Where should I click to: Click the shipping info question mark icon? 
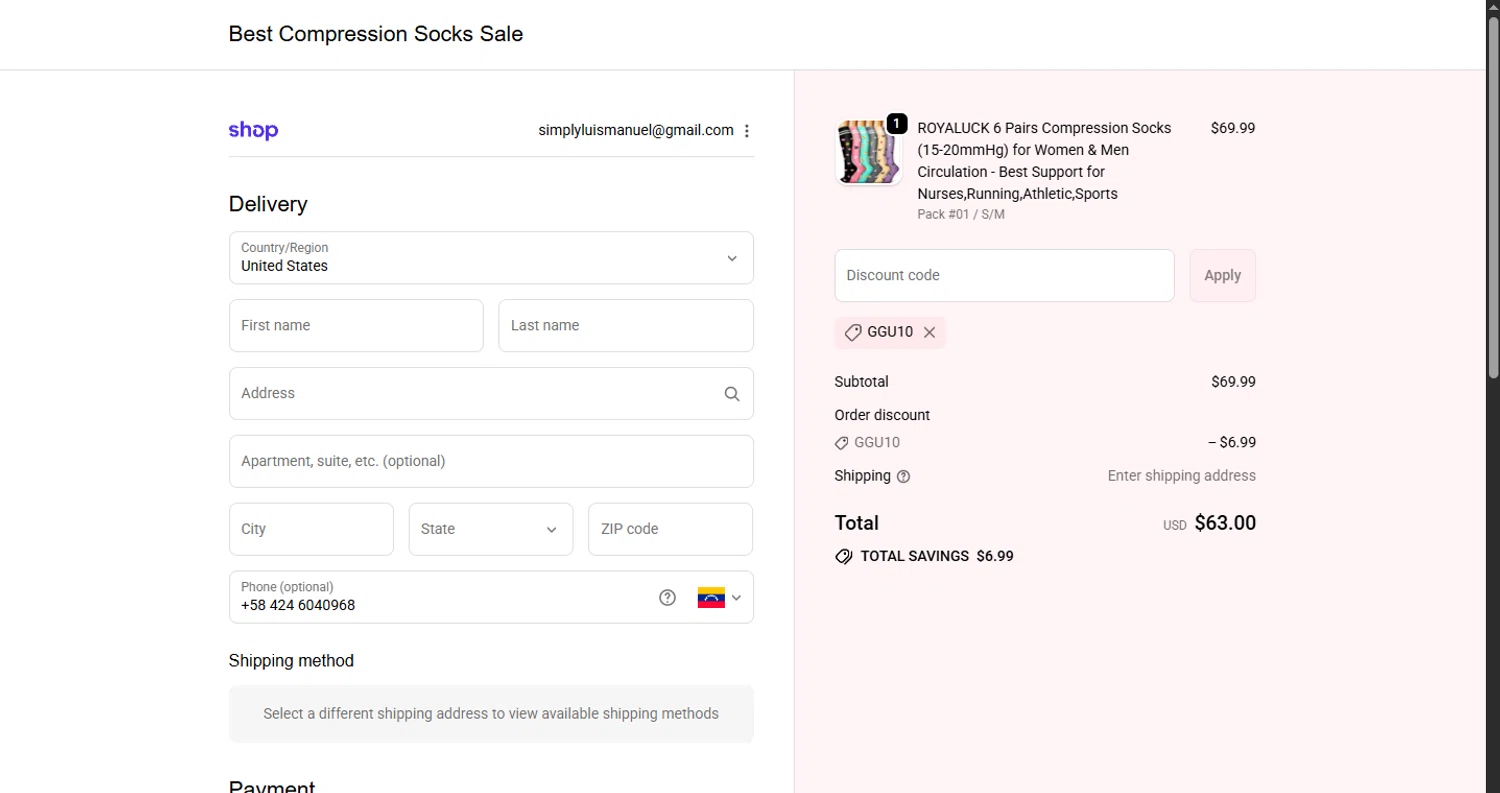pos(904,477)
